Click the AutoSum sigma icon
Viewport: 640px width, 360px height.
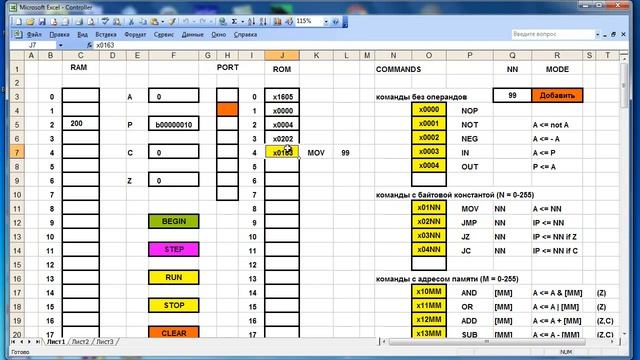(235, 22)
